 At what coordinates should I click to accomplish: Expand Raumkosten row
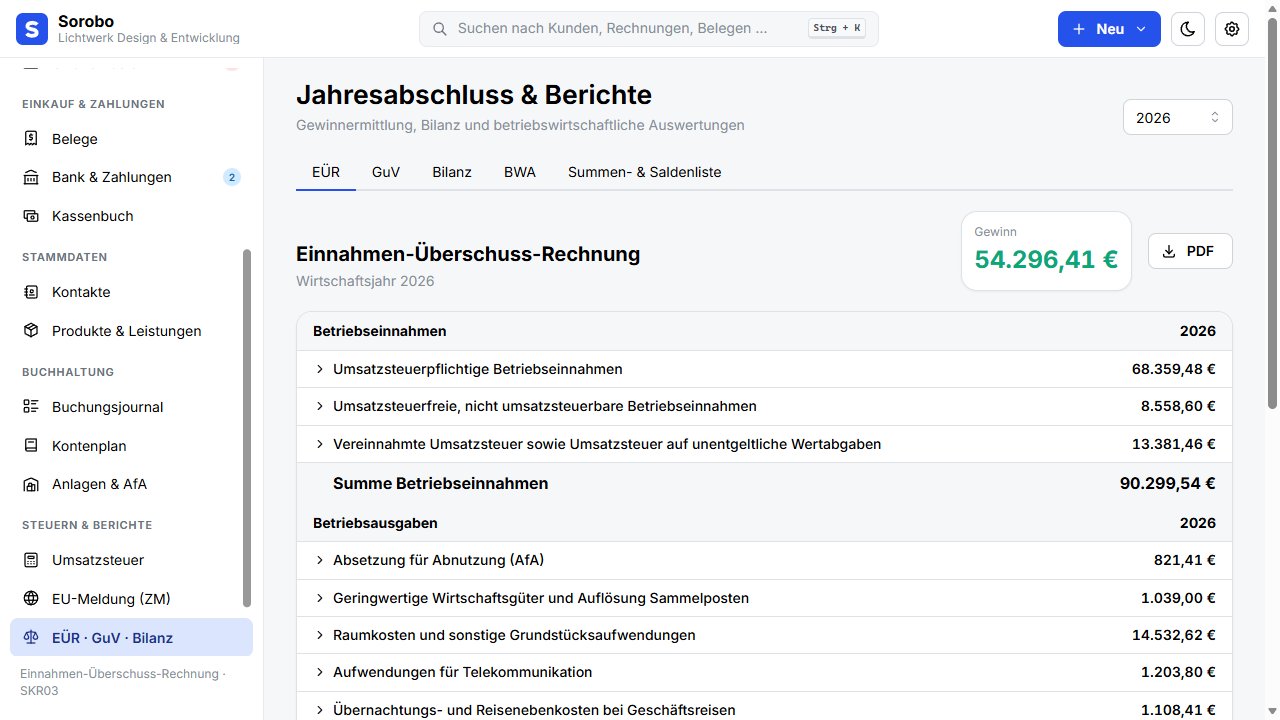pos(764,635)
